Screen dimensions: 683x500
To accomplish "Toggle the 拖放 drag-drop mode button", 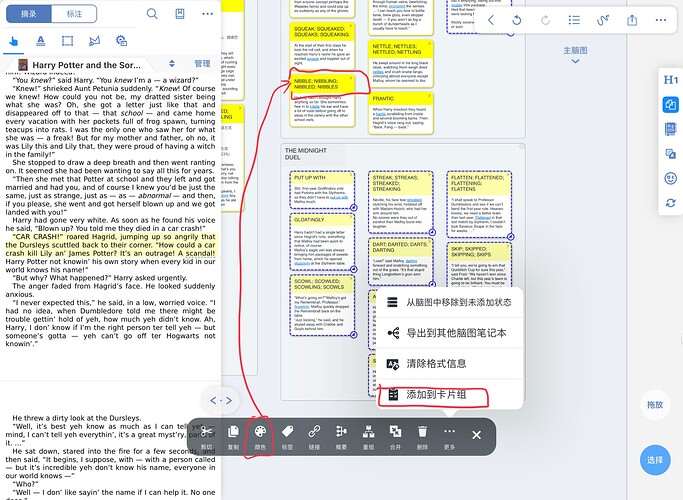I will pos(655,405).
